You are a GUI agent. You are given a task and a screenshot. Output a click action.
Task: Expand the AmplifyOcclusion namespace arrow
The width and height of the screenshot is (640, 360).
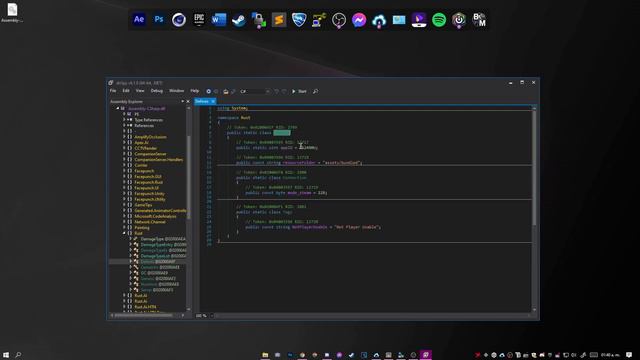[124, 137]
